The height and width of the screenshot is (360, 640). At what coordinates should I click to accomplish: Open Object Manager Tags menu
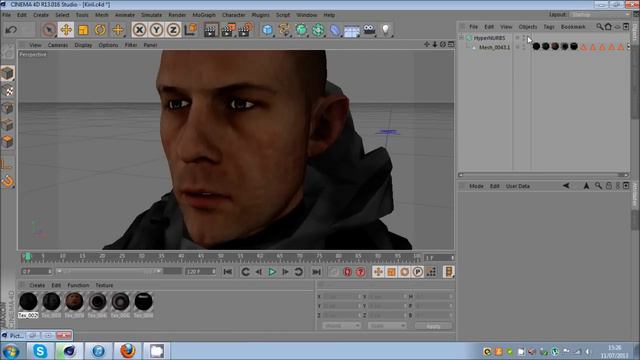click(549, 27)
